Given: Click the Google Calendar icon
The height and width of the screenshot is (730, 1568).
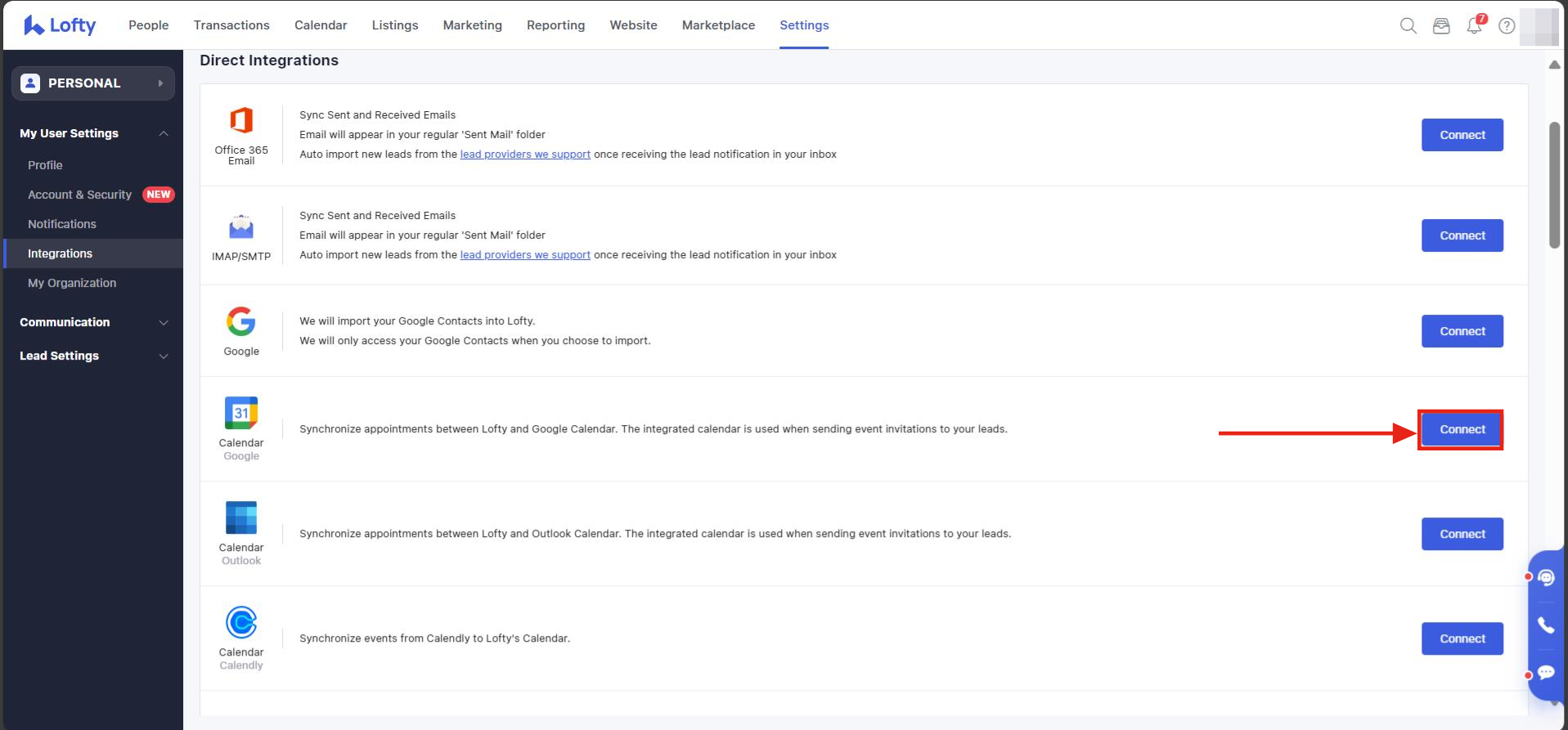Looking at the screenshot, I should pyautogui.click(x=241, y=413).
